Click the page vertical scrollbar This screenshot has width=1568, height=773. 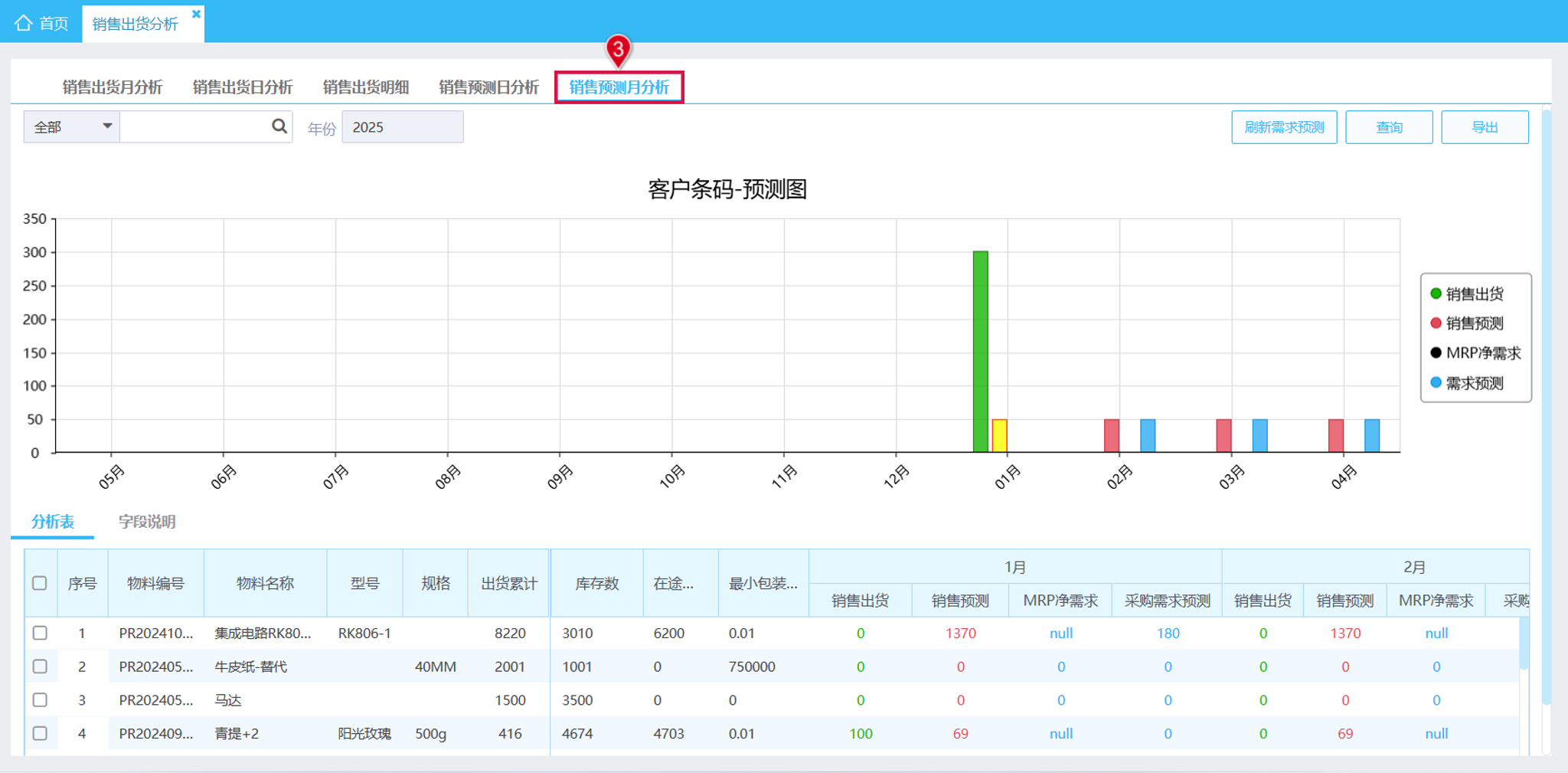click(1547, 406)
